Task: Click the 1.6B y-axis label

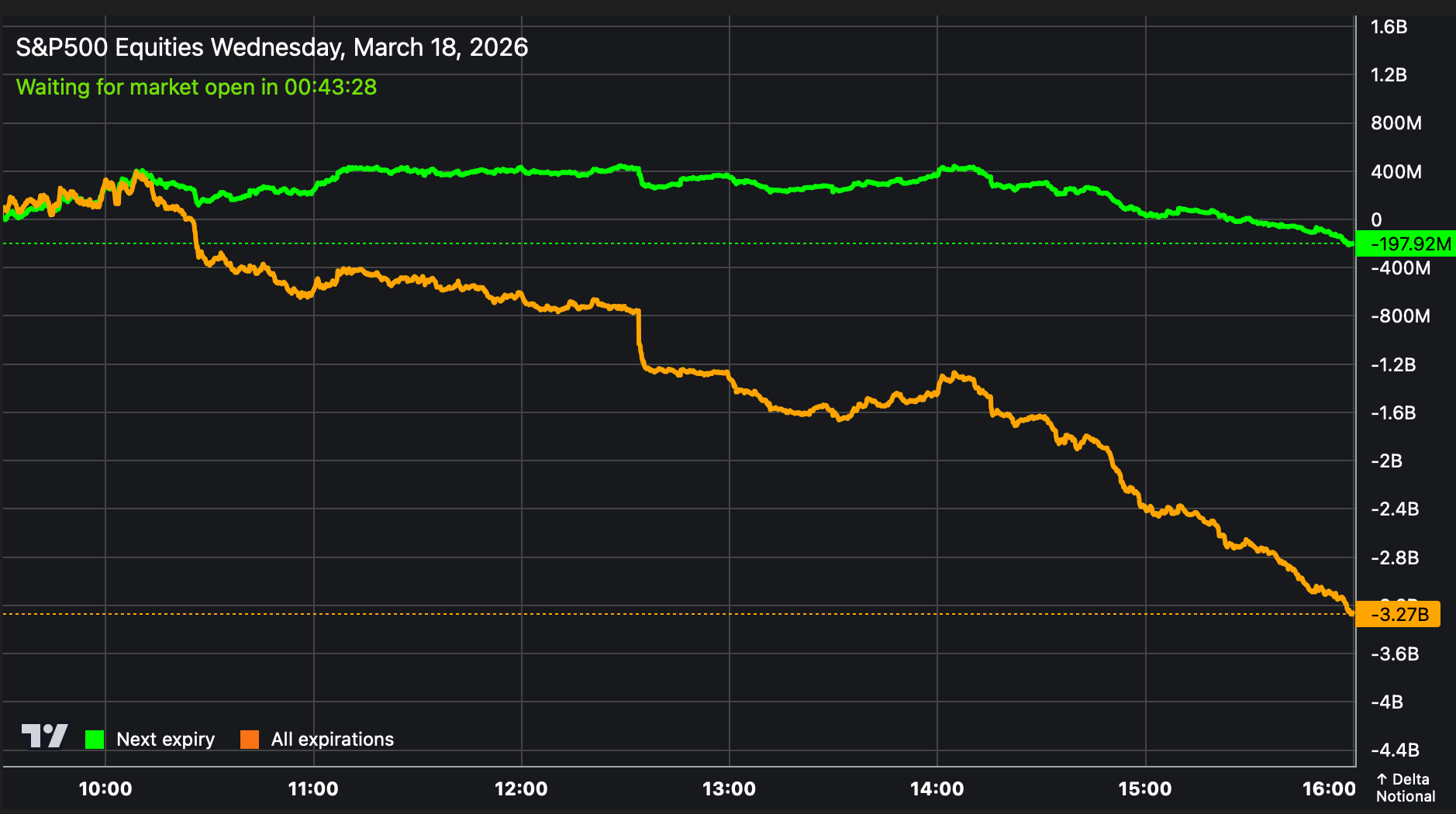Action: pyautogui.click(x=1389, y=27)
